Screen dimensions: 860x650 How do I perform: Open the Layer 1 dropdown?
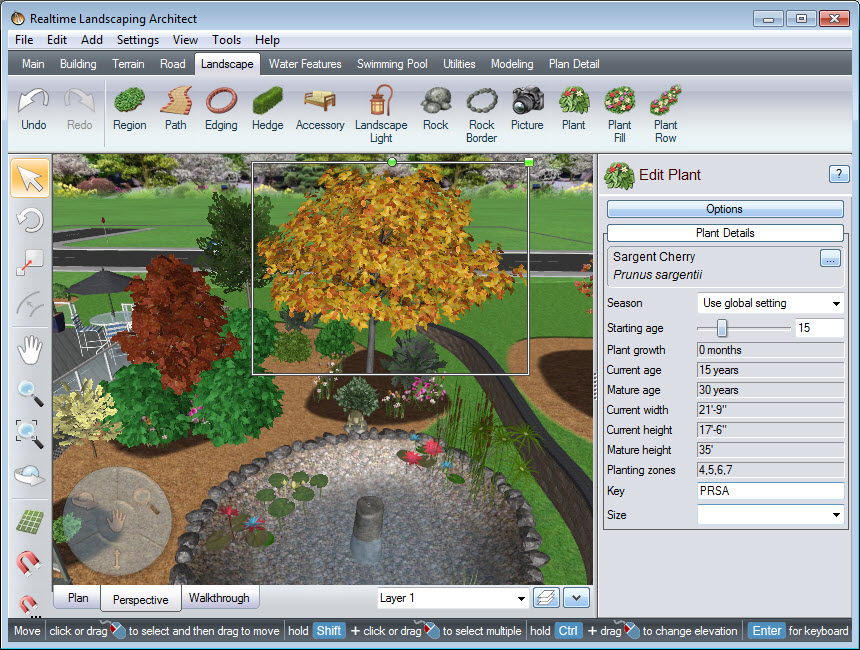point(453,598)
